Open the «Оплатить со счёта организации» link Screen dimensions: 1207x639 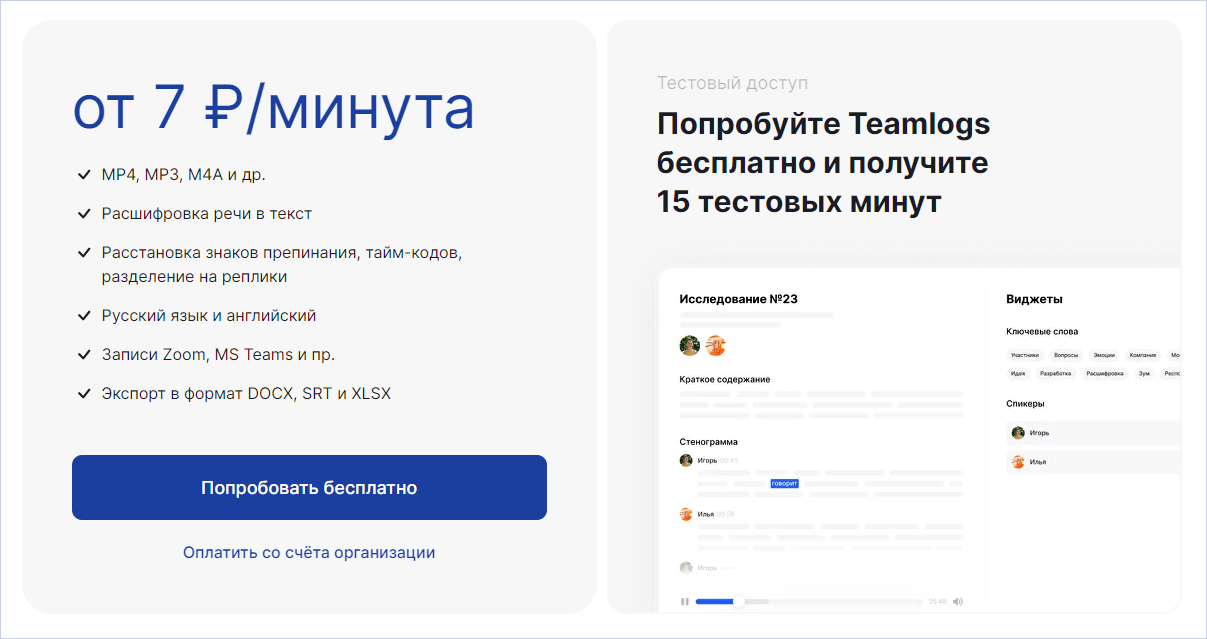click(x=309, y=552)
